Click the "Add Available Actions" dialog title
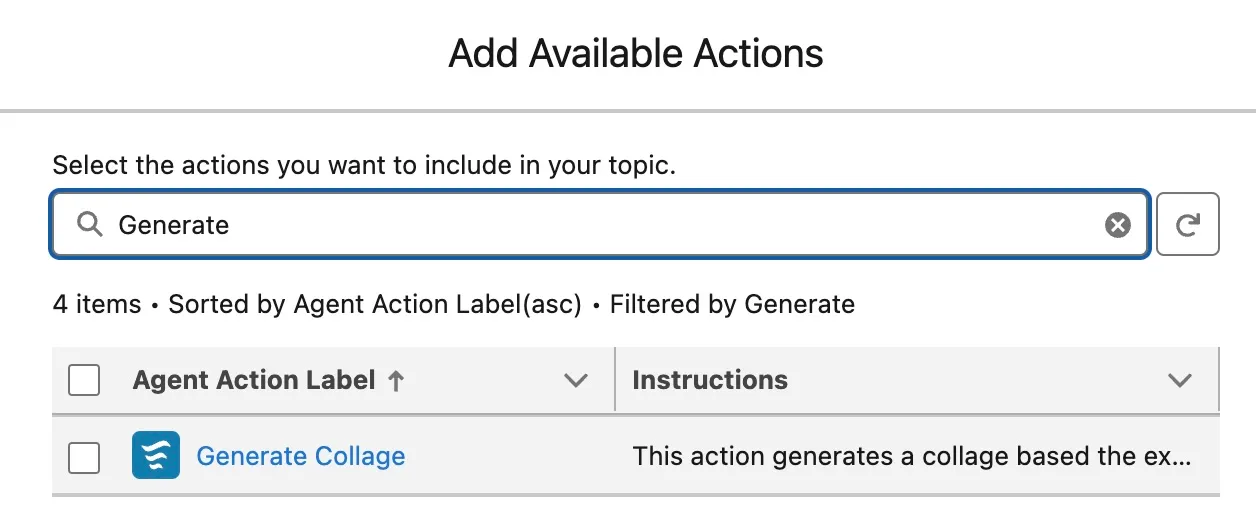The width and height of the screenshot is (1256, 510). 636,53
